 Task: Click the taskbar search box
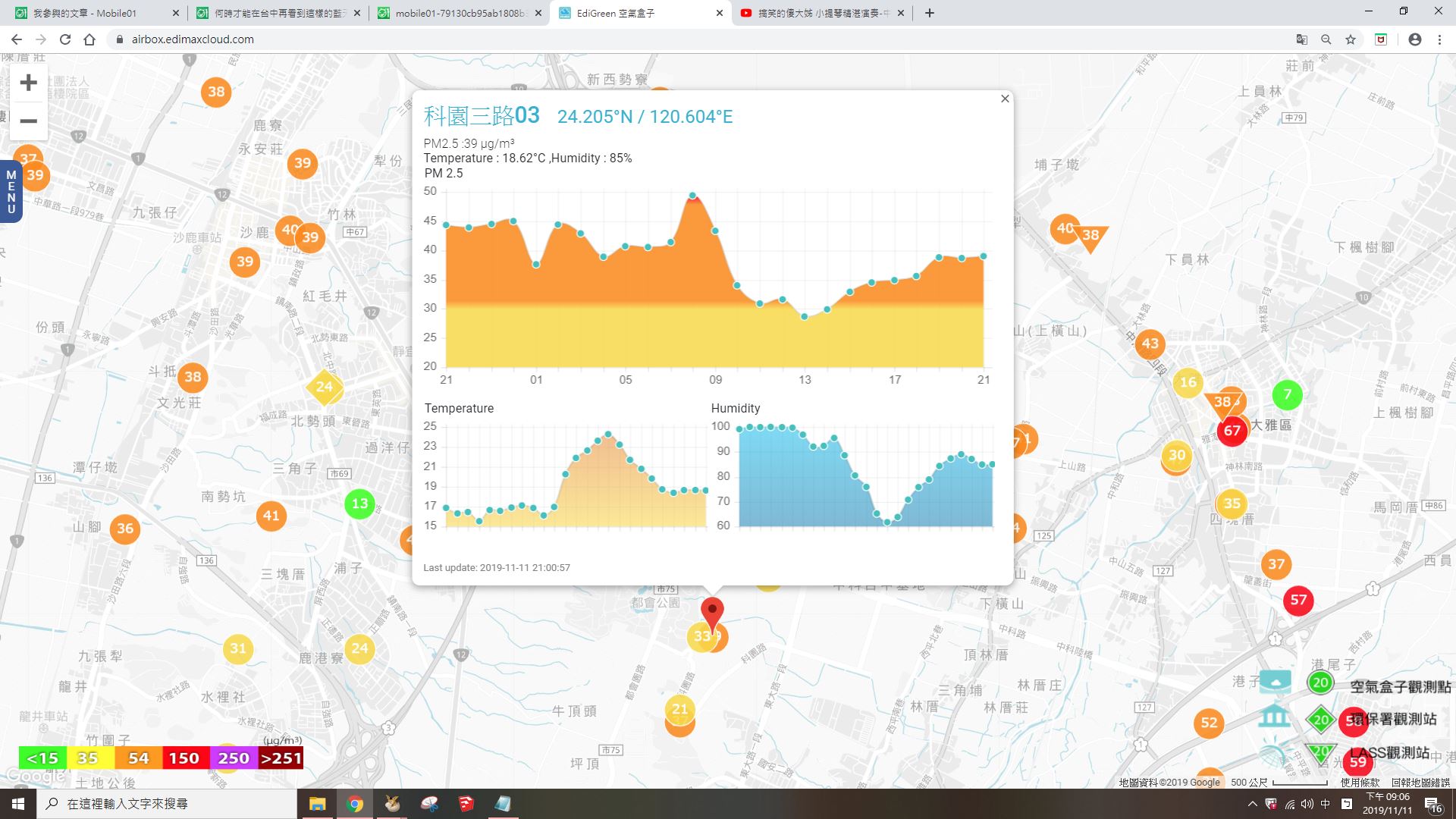point(167,804)
